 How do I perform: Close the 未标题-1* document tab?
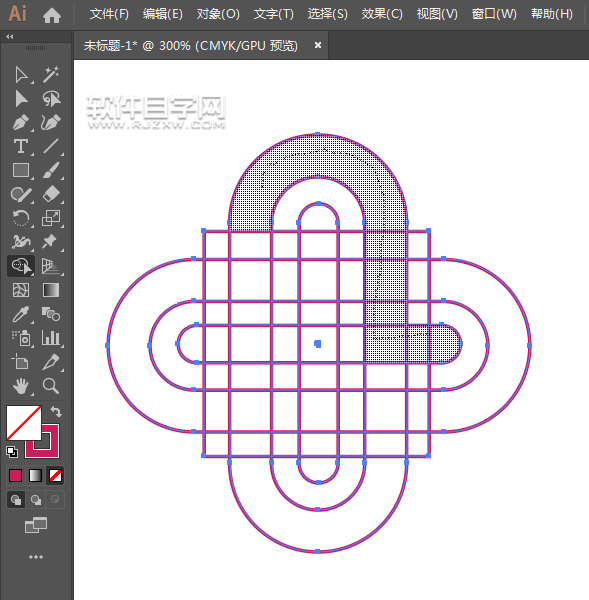pyautogui.click(x=318, y=45)
